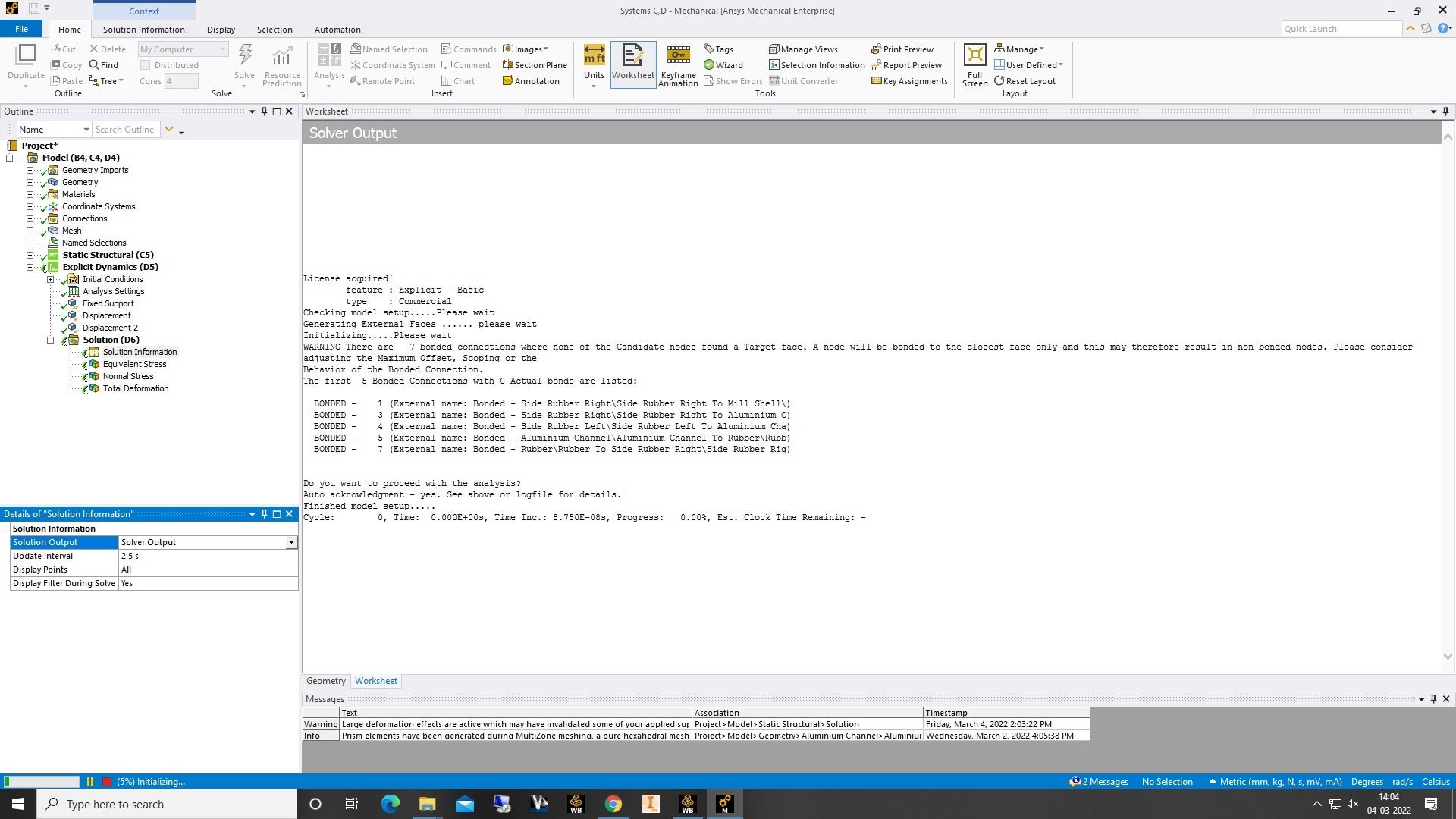The image size is (1456, 819).
Task: Select Equivalent Stress result
Action: (x=134, y=364)
